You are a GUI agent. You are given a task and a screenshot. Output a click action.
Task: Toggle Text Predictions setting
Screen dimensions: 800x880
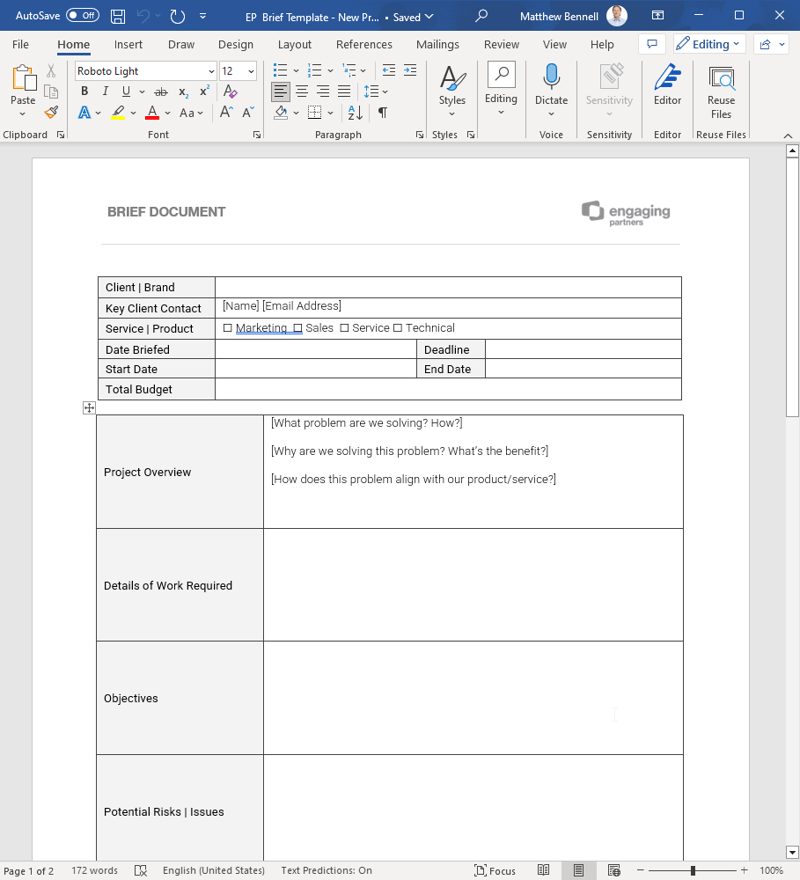click(327, 870)
